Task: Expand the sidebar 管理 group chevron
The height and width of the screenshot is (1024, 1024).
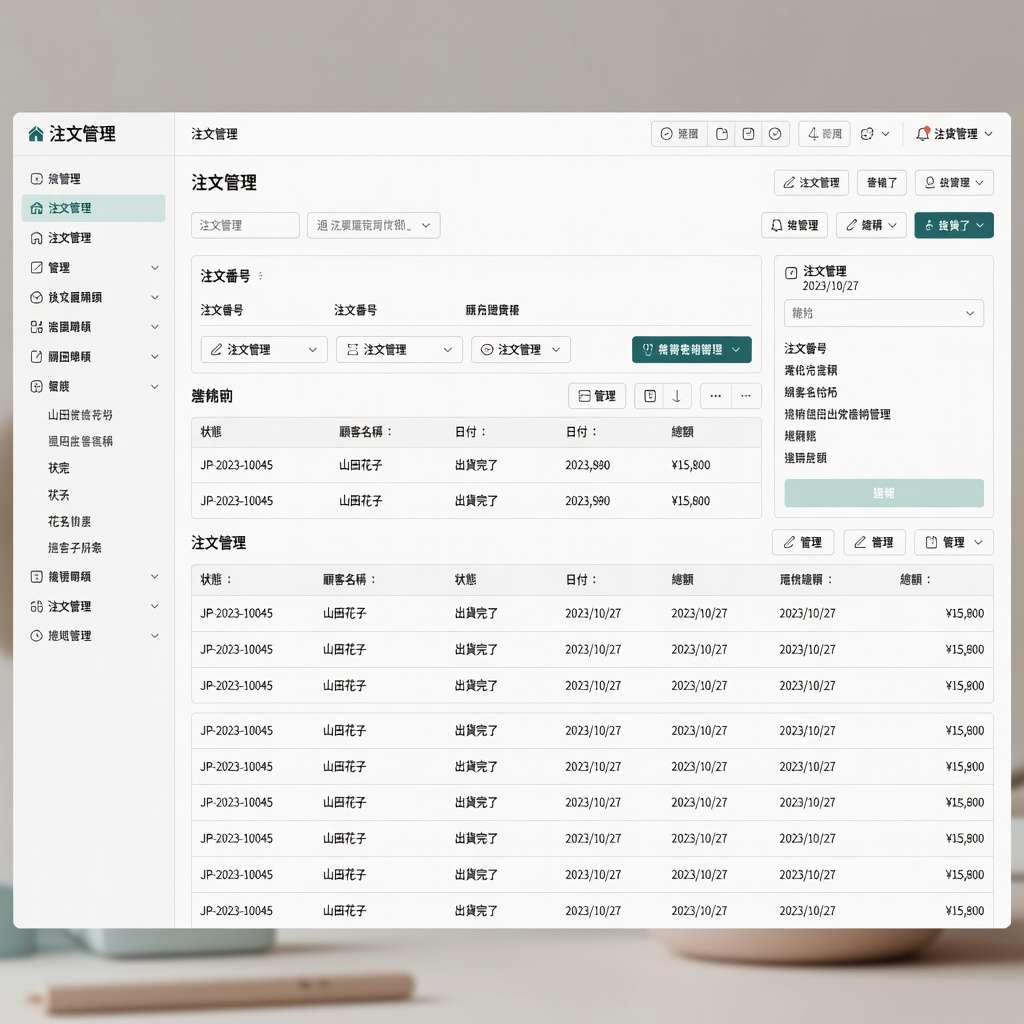Action: (x=155, y=268)
